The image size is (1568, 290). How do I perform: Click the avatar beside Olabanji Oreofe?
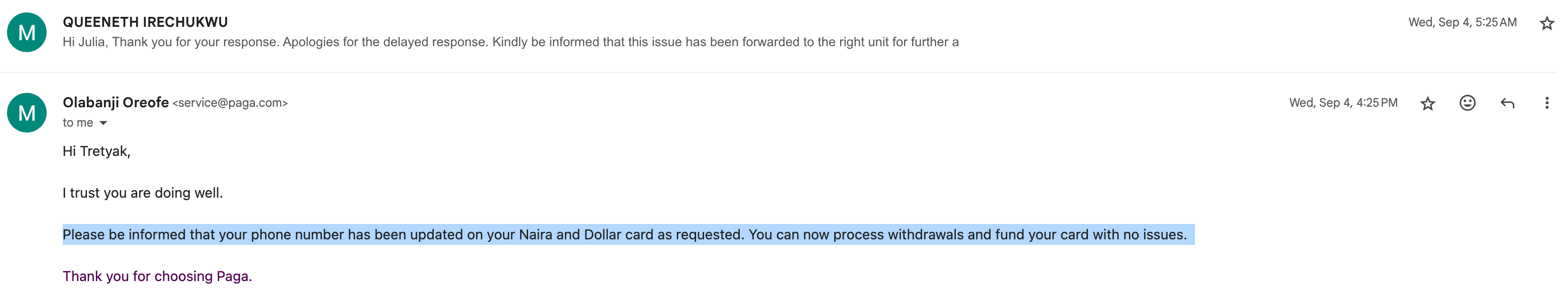(27, 112)
